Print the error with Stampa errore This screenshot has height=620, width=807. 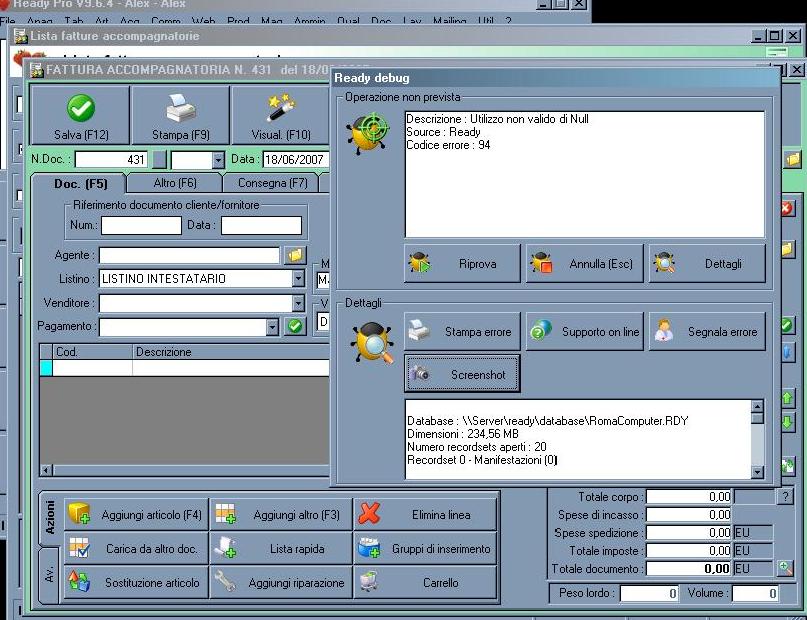pos(462,331)
